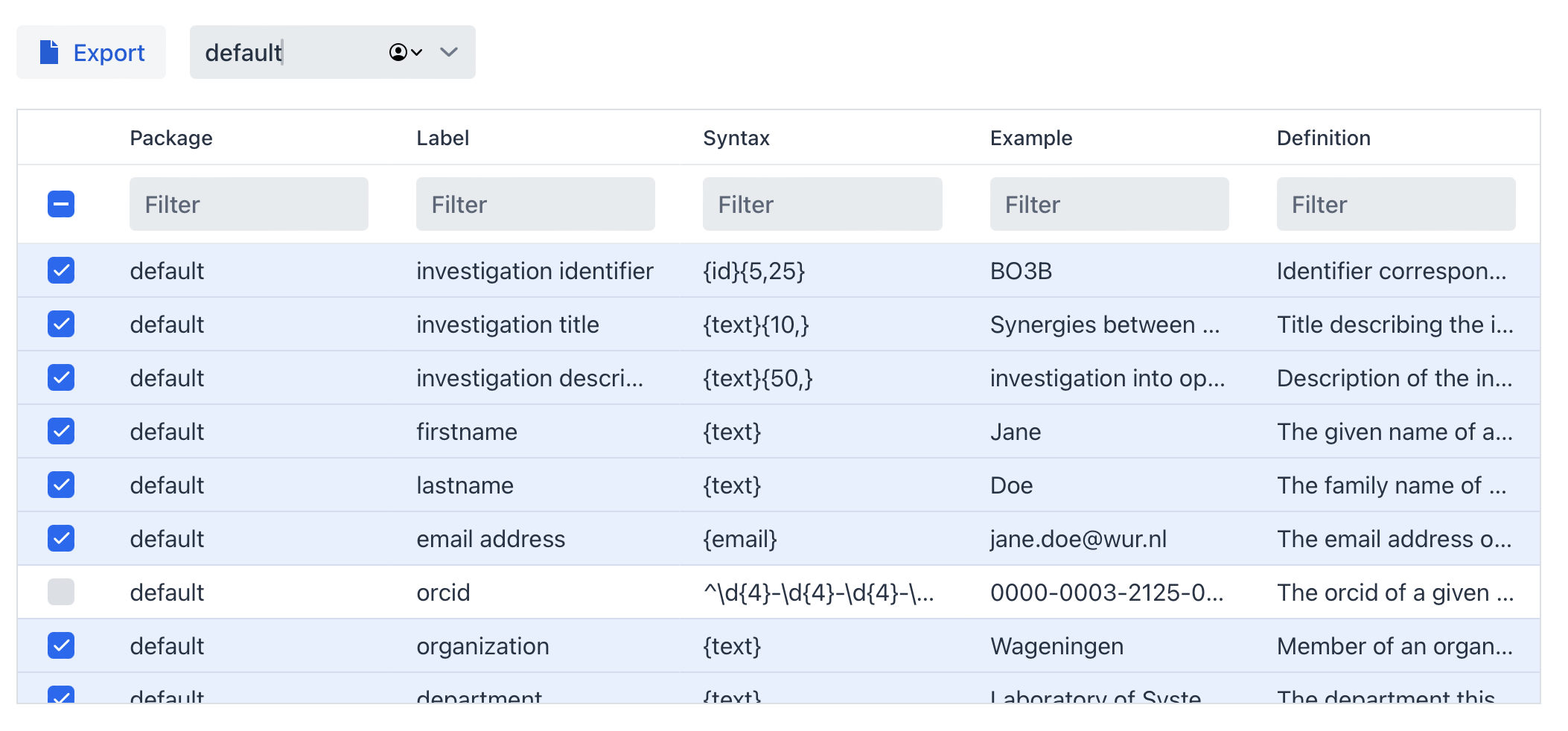The width and height of the screenshot is (1568, 731).
Task: Click the 'jane.doe@wur.nl' example cell
Action: click(1078, 539)
